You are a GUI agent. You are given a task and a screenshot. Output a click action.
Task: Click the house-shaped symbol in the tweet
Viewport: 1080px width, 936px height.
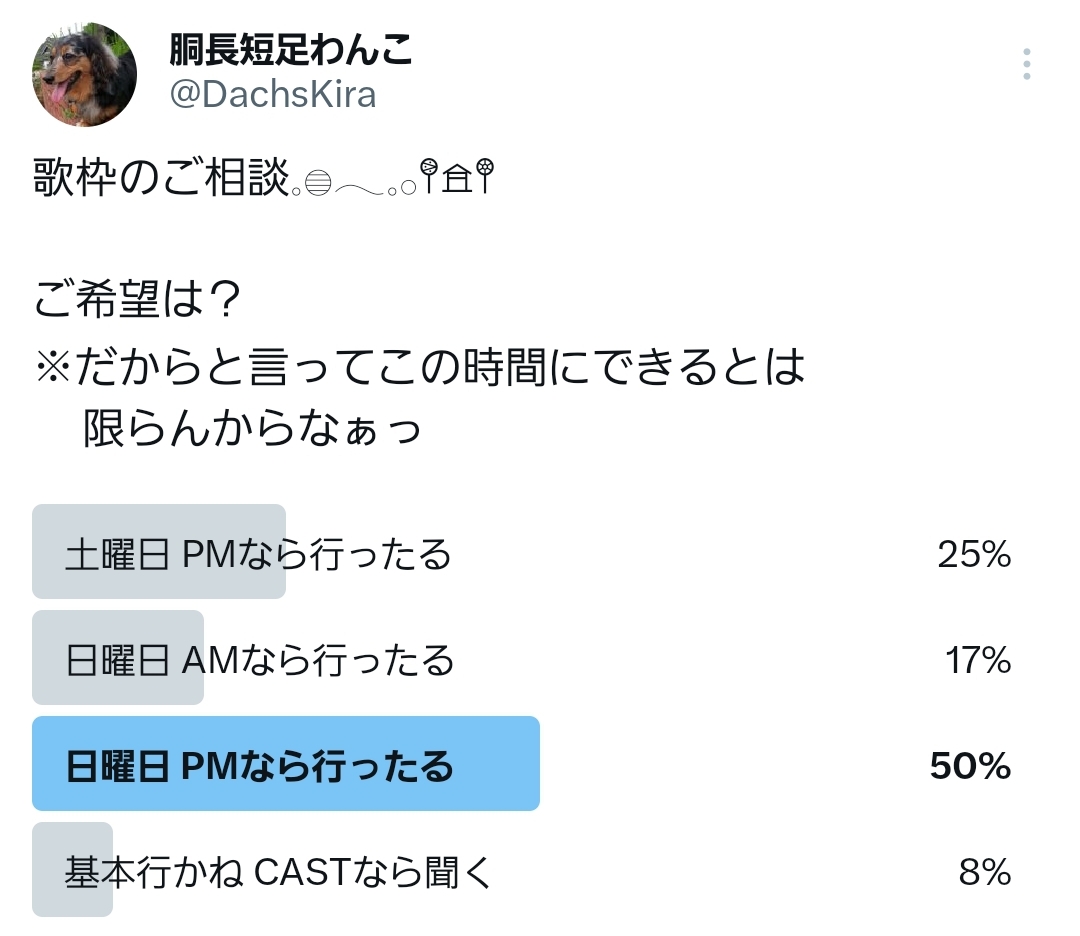click(458, 181)
